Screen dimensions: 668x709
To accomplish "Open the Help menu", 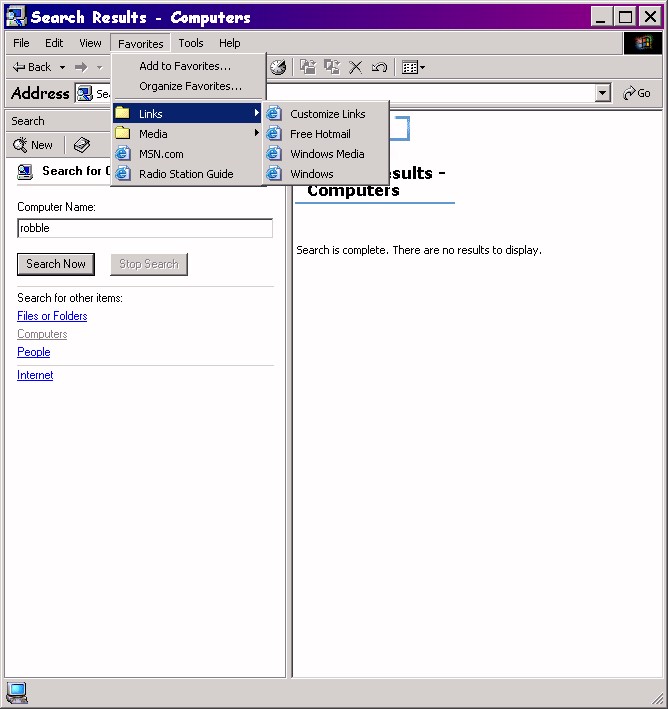I will coord(229,43).
